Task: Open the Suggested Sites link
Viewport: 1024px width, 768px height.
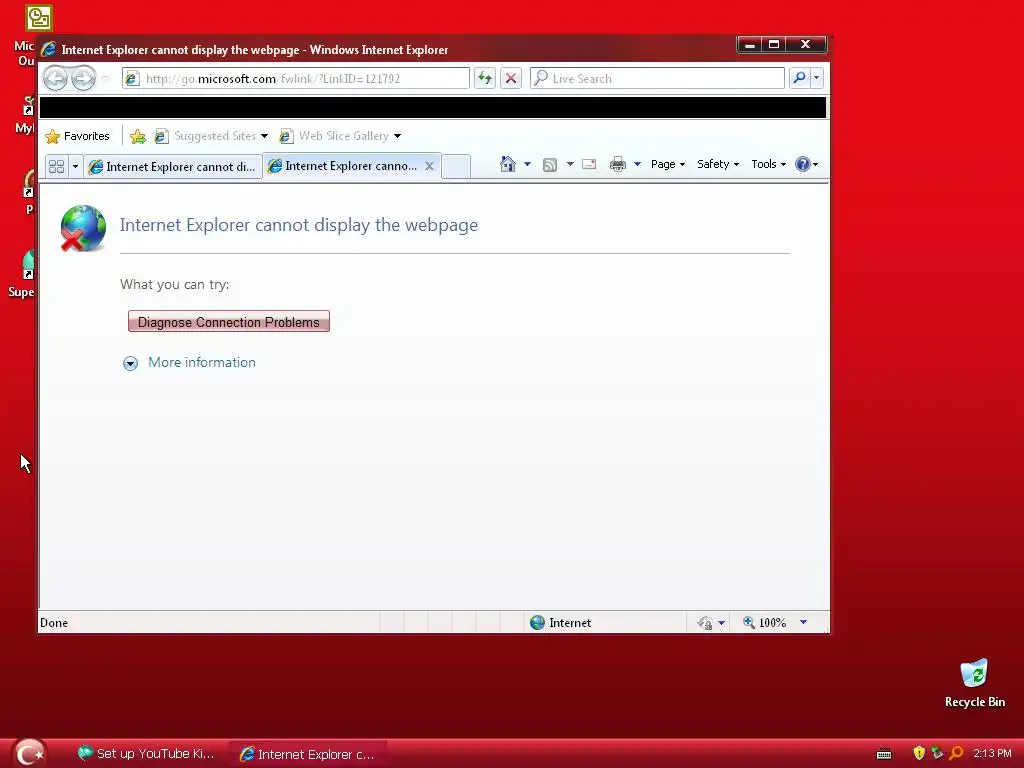Action: (215, 136)
